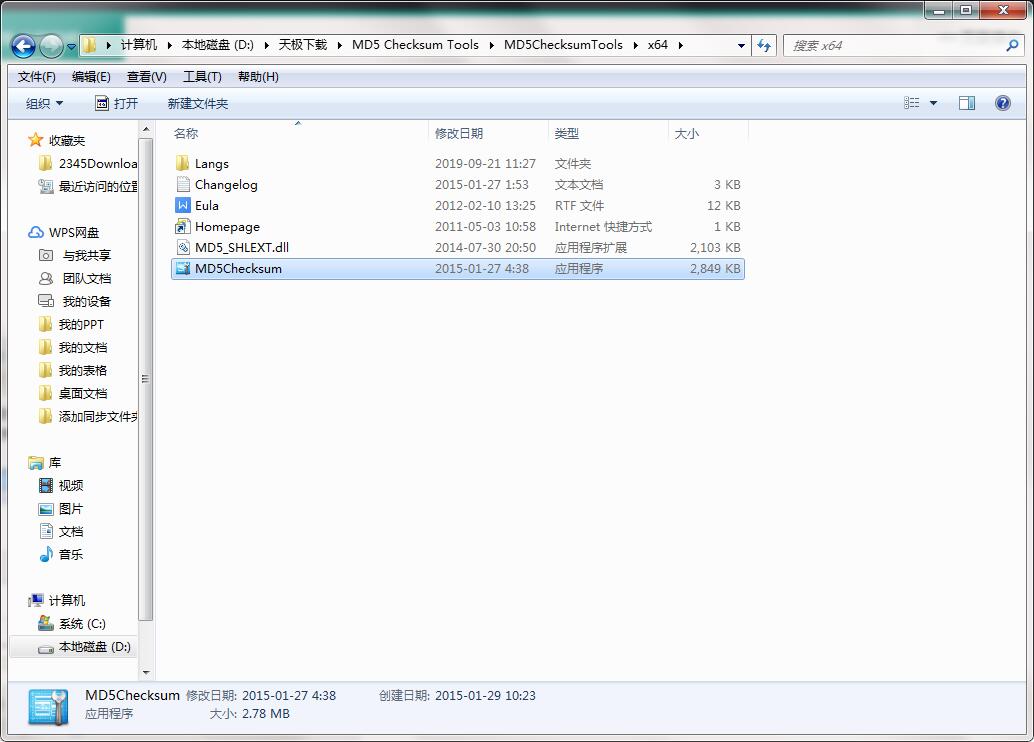The image size is (1034, 742).
Task: Open the 桌面文档 folder
Action: click(73, 394)
